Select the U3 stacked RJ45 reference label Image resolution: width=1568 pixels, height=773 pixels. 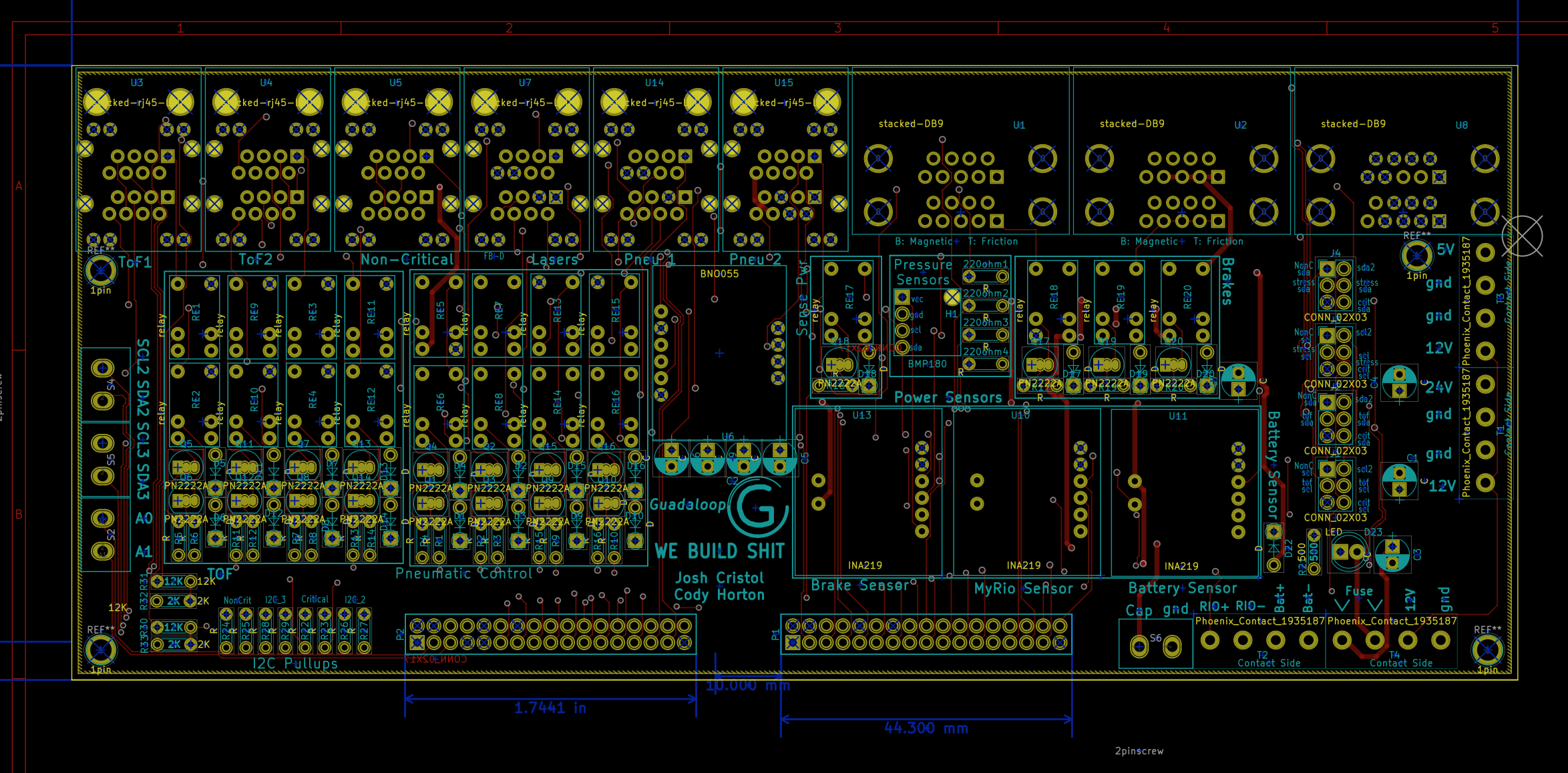click(x=136, y=83)
